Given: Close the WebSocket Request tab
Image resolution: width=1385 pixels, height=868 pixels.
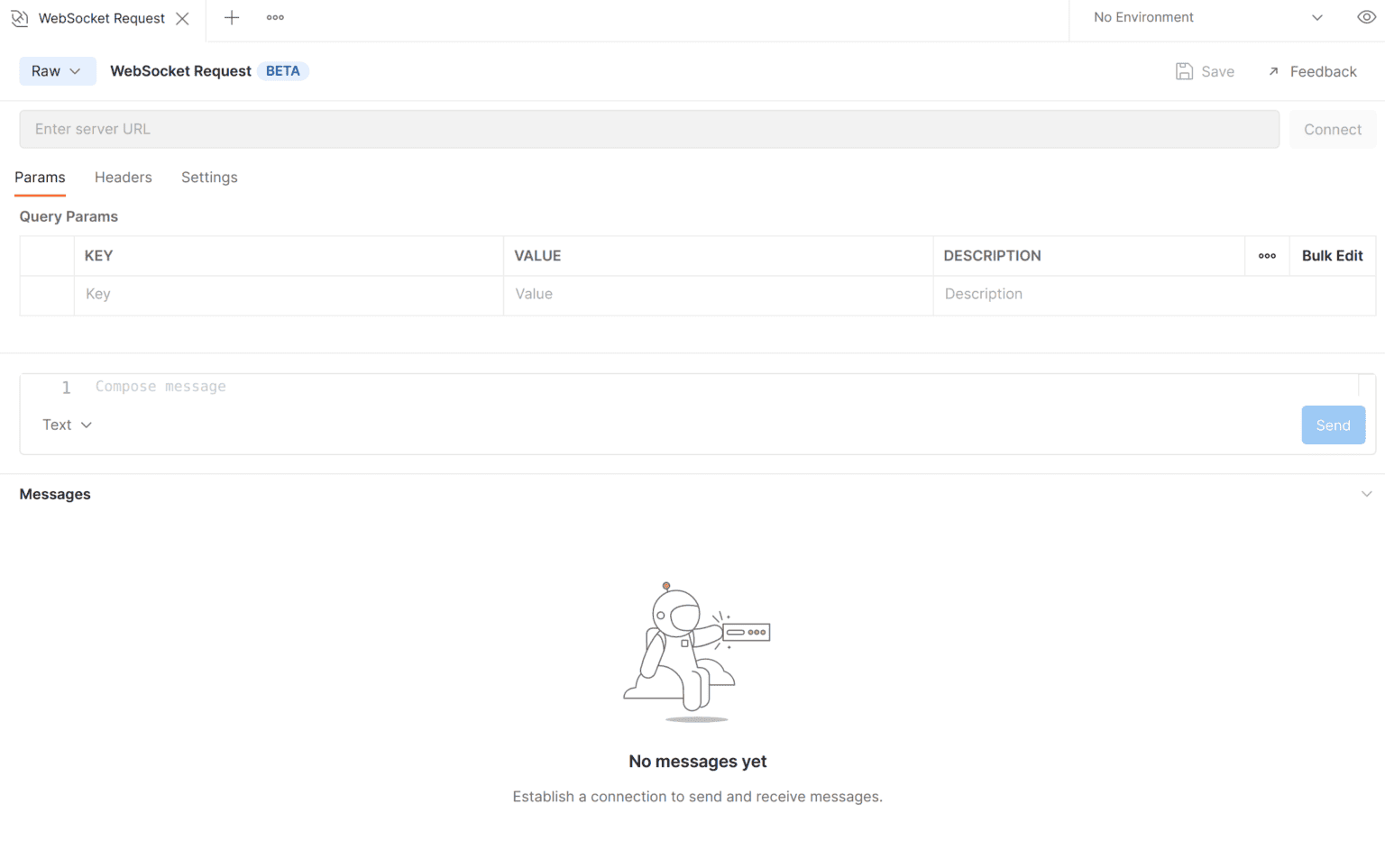Looking at the screenshot, I should (183, 18).
